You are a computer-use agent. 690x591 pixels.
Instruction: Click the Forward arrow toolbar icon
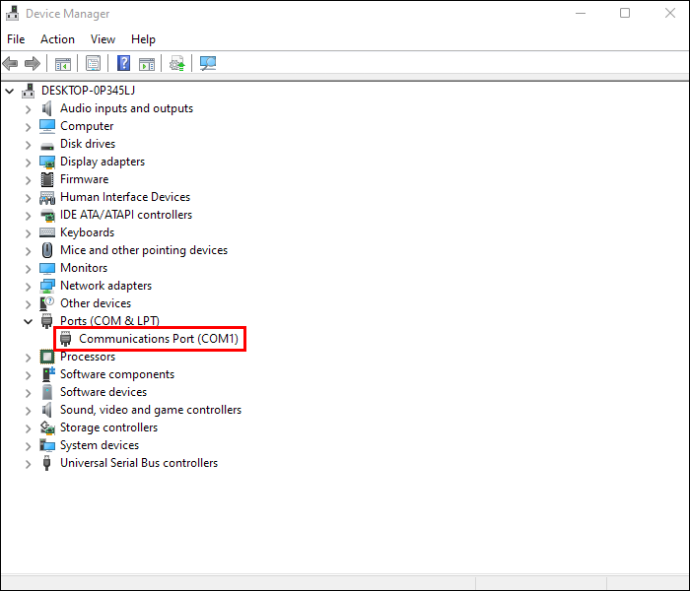tap(32, 64)
